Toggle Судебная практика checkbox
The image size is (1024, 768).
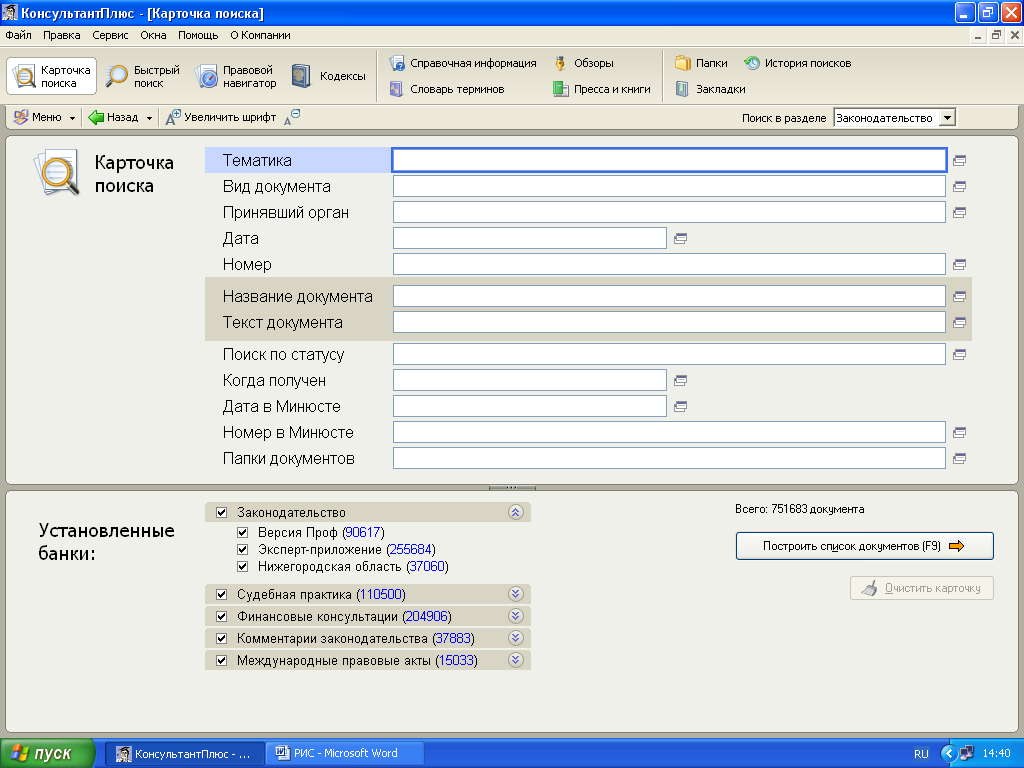(221, 594)
